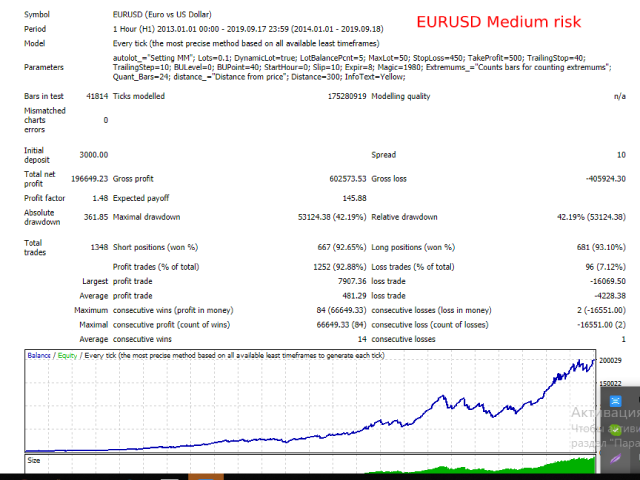
Task: Click Average consecutive wins value 14
Action: 362,340
